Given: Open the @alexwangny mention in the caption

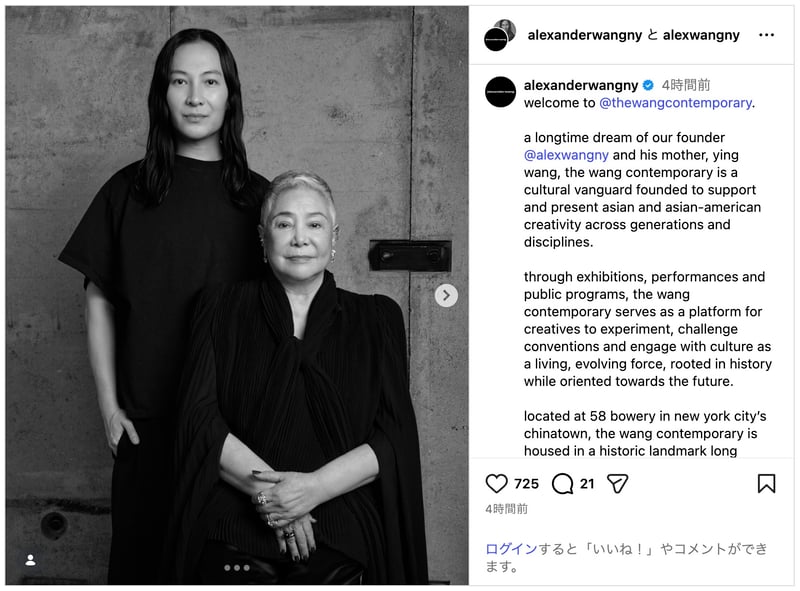Looking at the screenshot, I should click(x=566, y=155).
